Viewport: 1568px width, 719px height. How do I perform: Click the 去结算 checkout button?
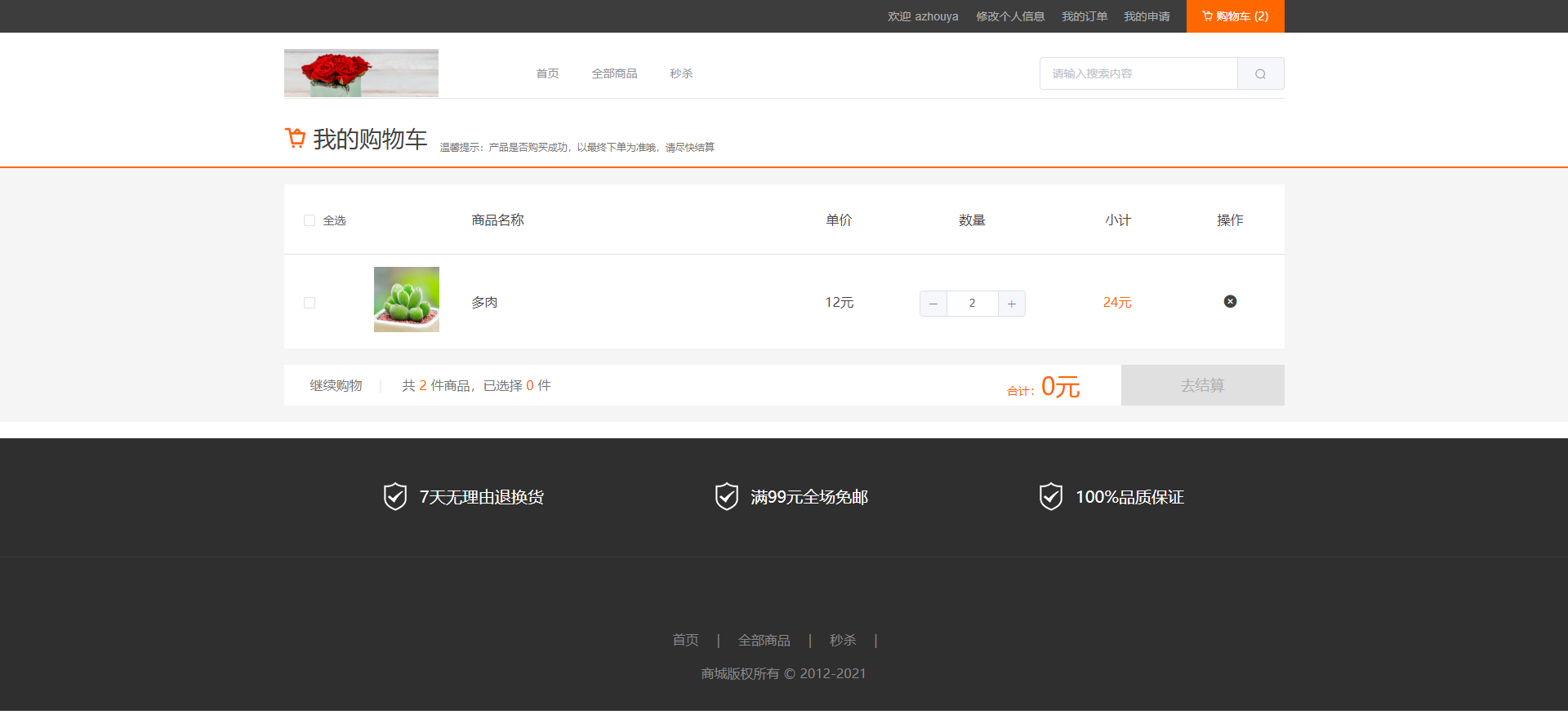tap(1202, 385)
